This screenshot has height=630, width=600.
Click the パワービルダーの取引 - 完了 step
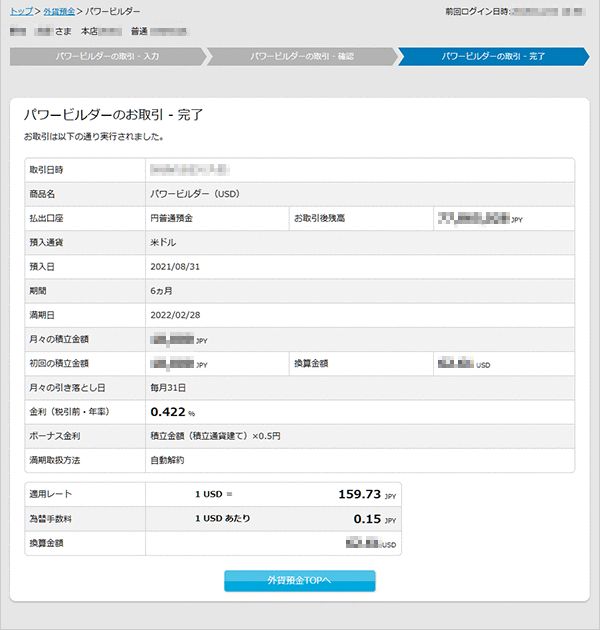coord(493,56)
